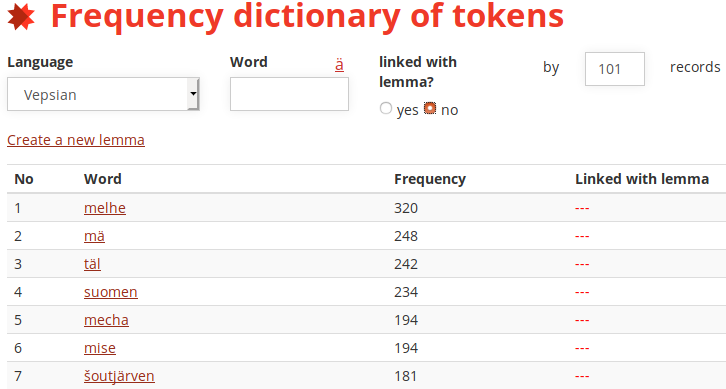Click the Frequency column header
Image resolution: width=726 pixels, height=389 pixels.
click(430, 179)
